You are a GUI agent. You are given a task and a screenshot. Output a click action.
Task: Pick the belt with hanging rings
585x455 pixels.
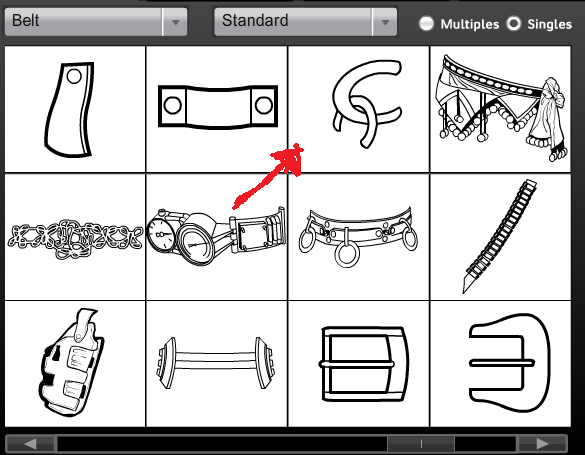pos(359,237)
